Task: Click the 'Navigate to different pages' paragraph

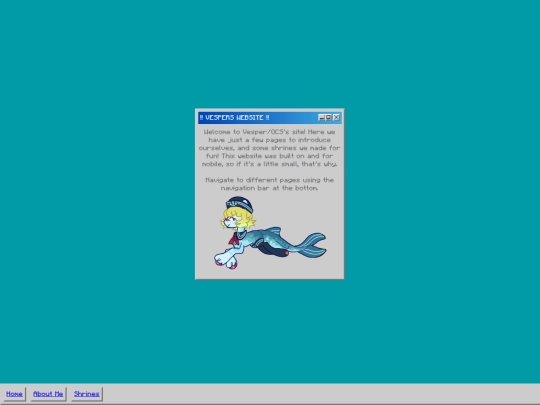Action: tap(269, 184)
